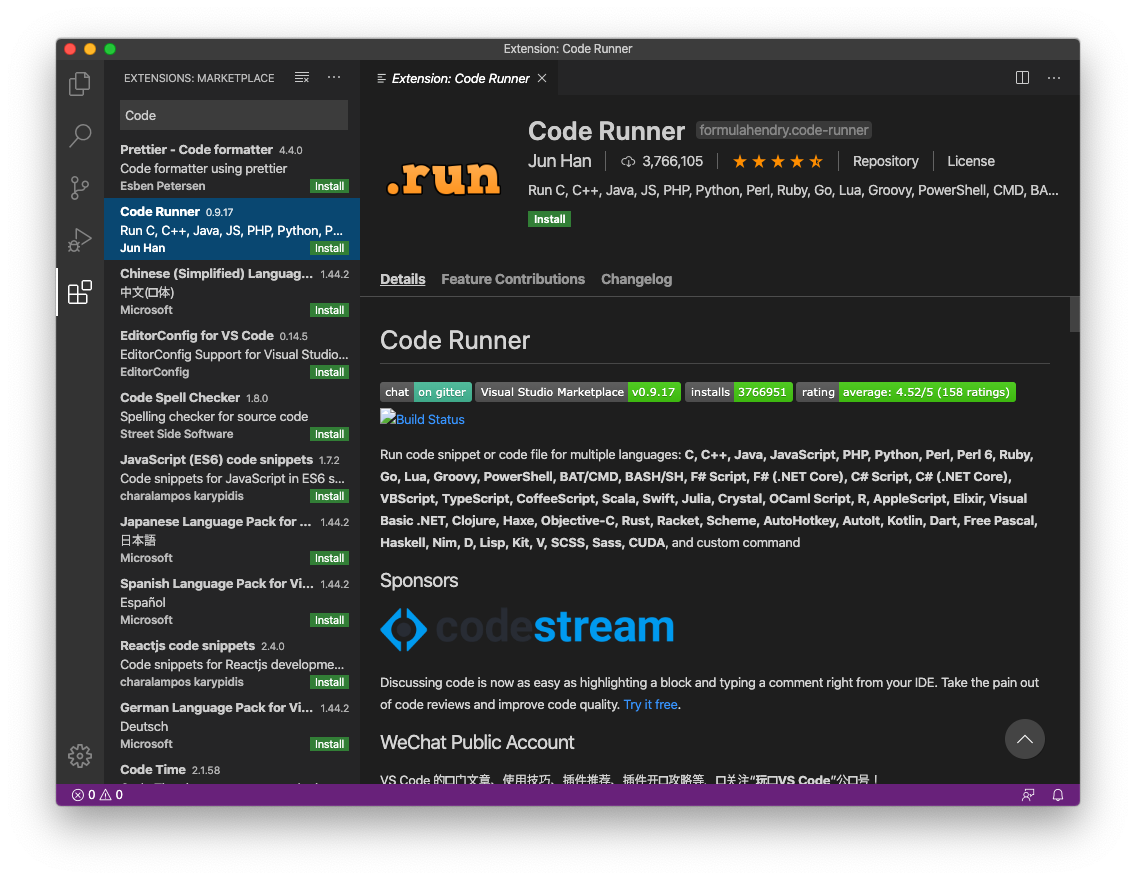Open the Extensions view in activity bar
This screenshot has width=1136, height=880.
[80, 292]
